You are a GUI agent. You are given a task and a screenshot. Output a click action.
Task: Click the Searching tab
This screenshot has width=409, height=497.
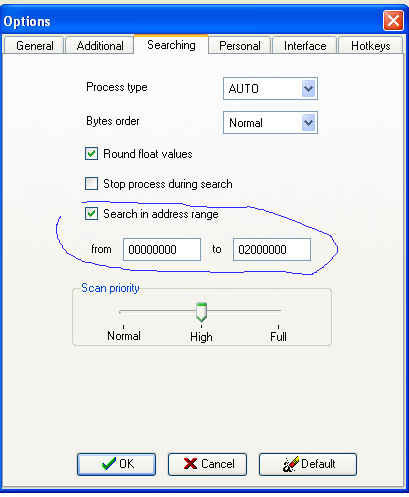[171, 45]
